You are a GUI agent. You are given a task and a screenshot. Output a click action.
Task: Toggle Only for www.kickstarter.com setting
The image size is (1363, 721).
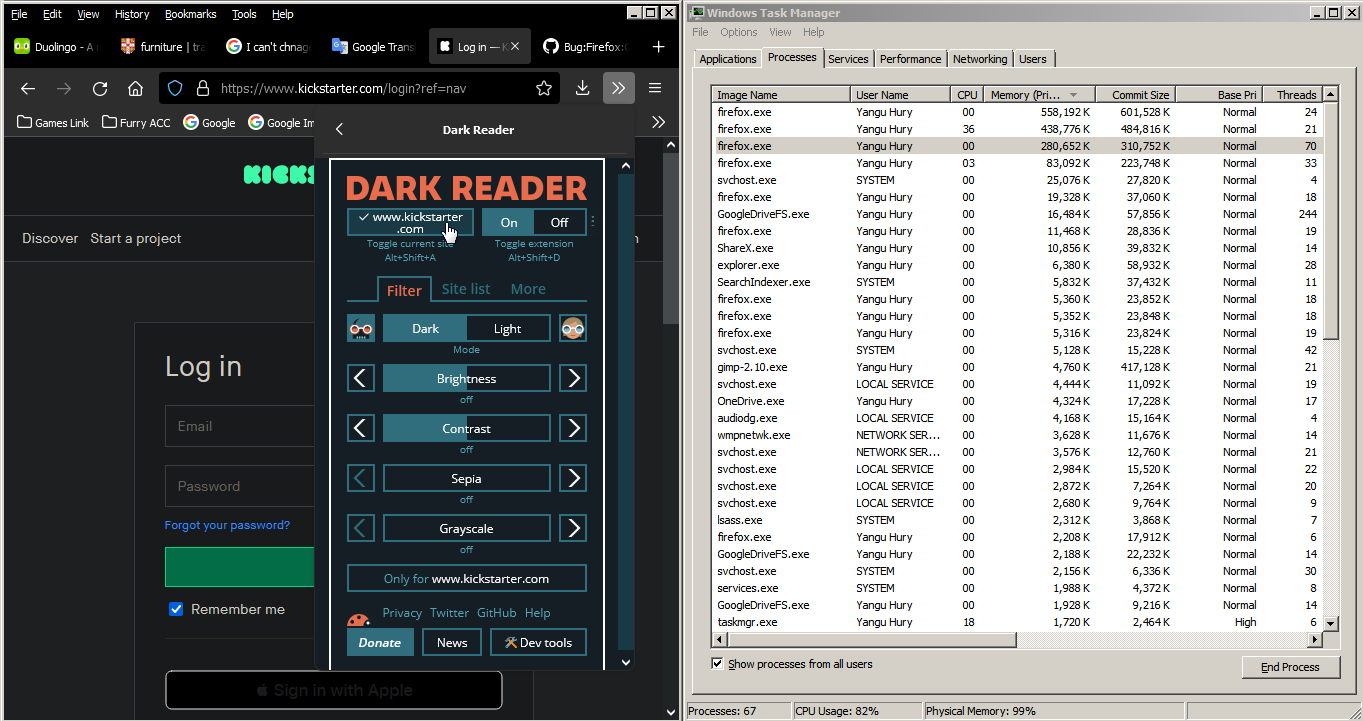click(x=467, y=578)
